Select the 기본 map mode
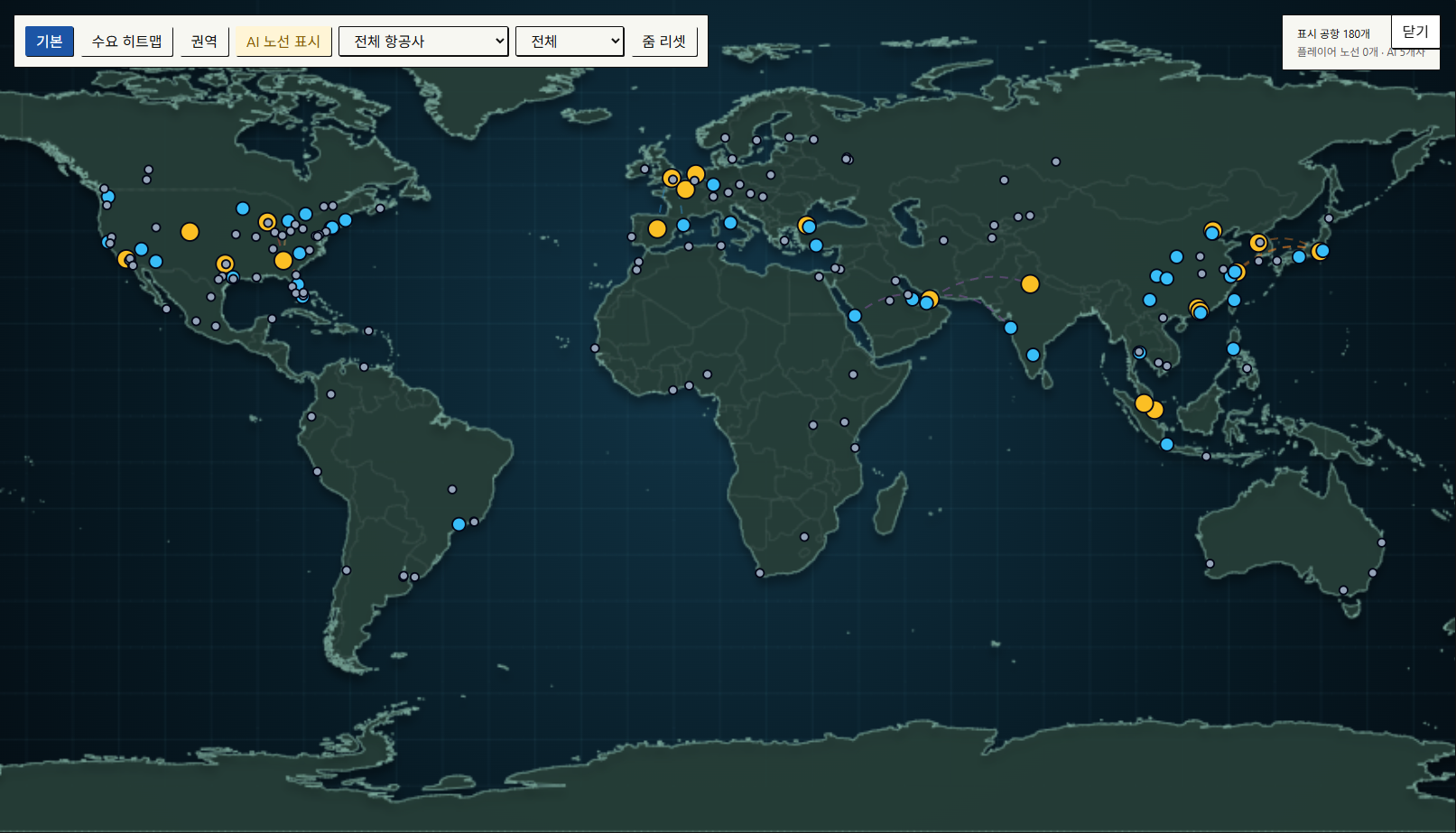The height and width of the screenshot is (833, 1456). (49, 42)
